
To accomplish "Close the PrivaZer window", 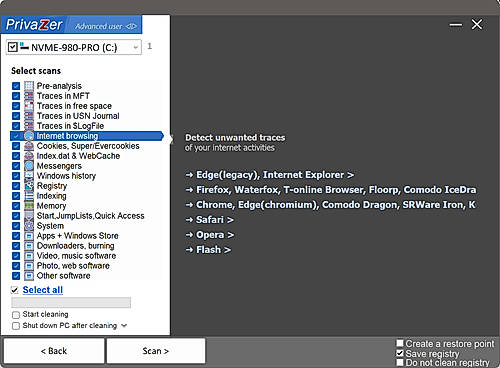I will tap(477, 24).
